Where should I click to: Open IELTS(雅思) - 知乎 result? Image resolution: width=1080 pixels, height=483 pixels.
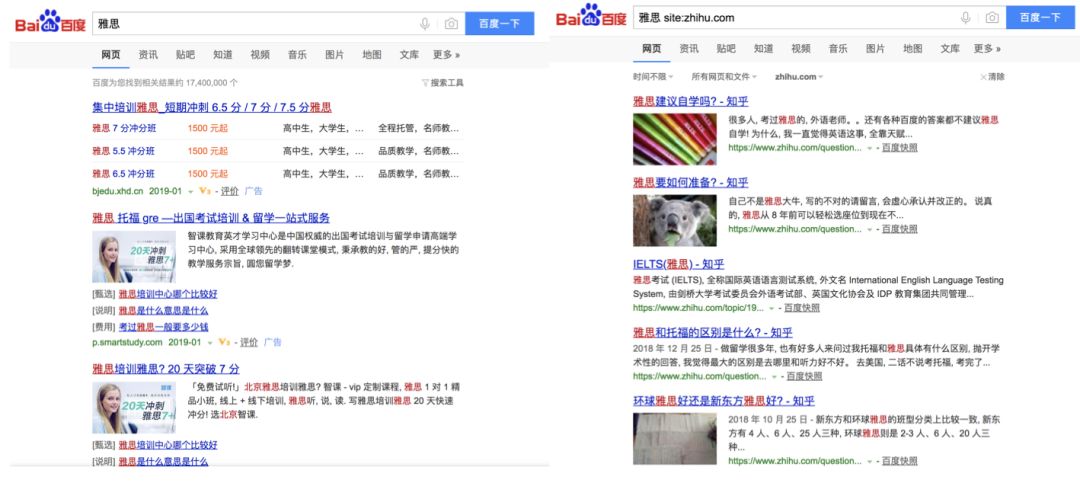coord(678,264)
